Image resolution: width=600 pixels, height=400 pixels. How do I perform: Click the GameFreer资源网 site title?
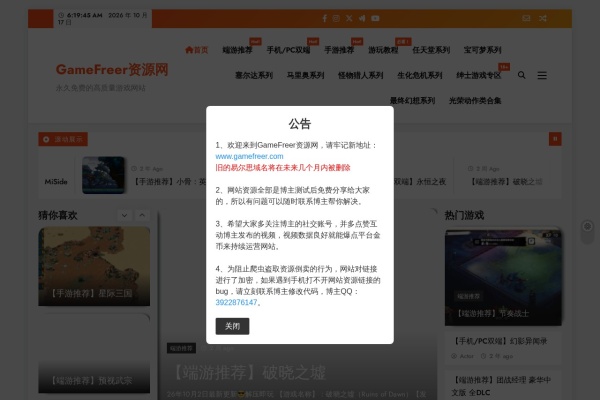click(x=112, y=70)
